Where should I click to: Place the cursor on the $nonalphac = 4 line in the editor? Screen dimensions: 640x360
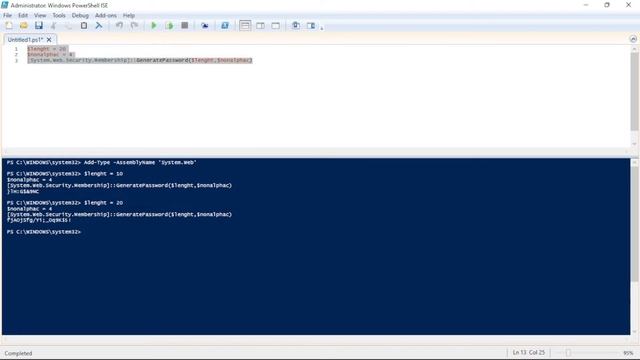coord(51,54)
